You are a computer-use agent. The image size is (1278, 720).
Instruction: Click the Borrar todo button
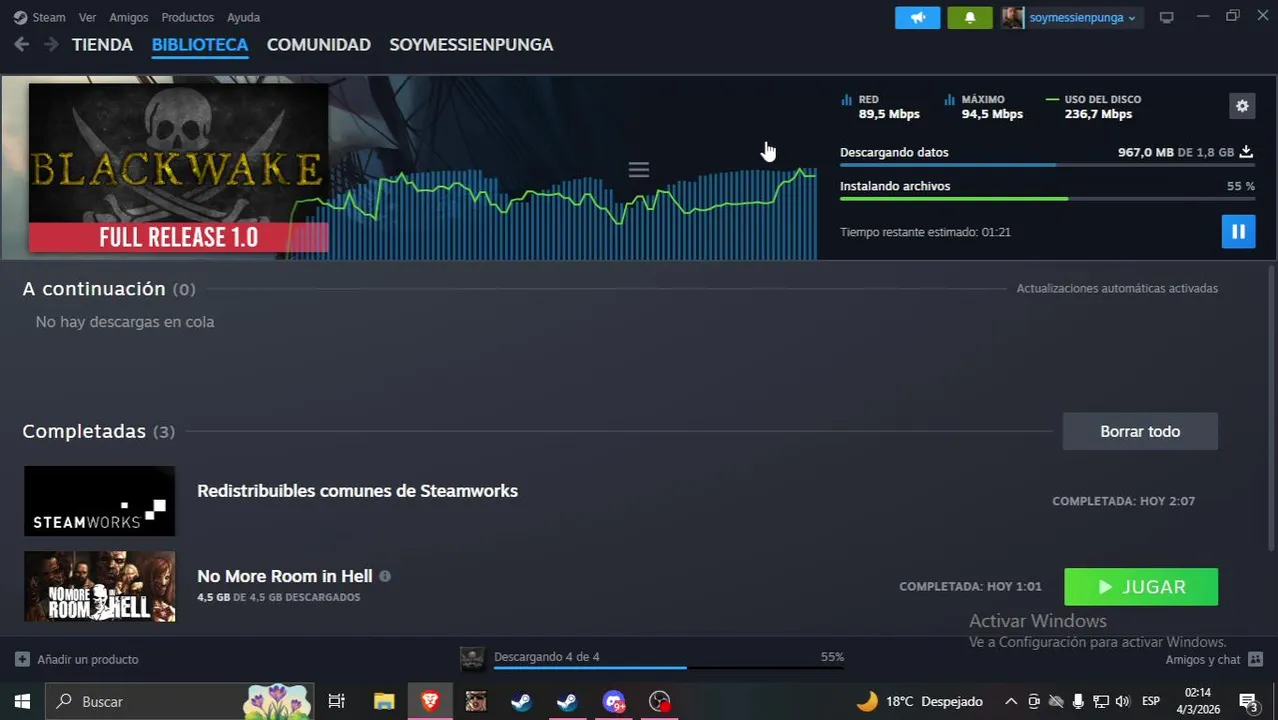(1140, 431)
